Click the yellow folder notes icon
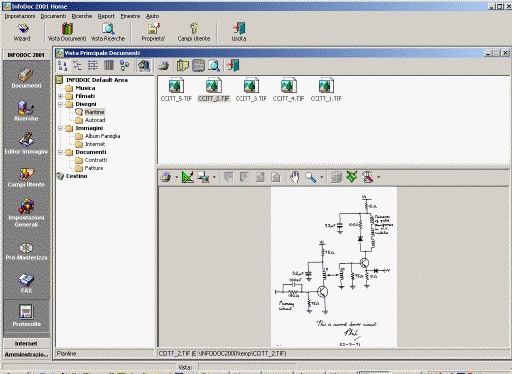512x374 pixels. (182, 65)
